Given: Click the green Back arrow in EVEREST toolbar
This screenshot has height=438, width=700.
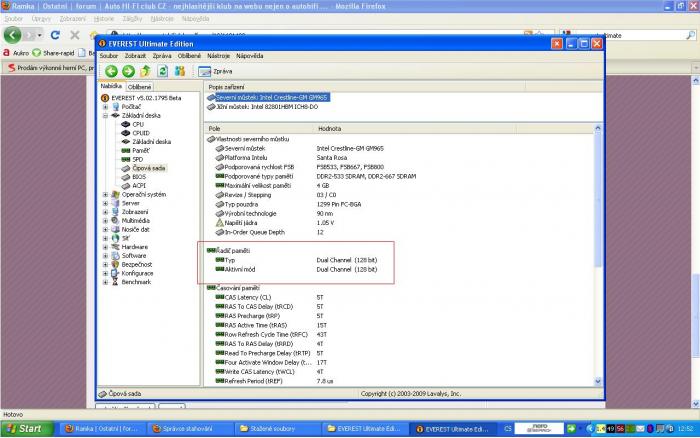Looking at the screenshot, I should (111, 71).
